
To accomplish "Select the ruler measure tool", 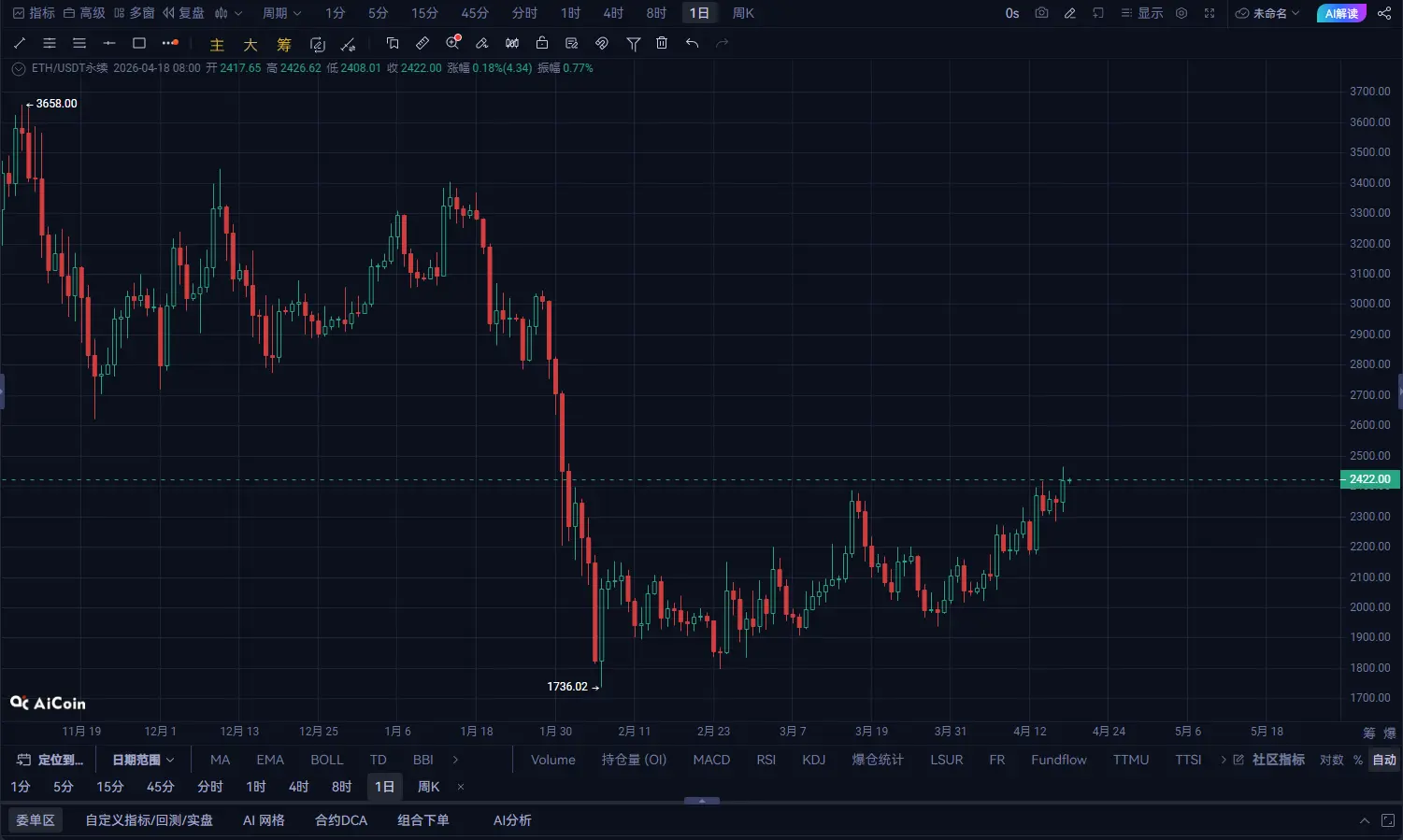I will [422, 43].
